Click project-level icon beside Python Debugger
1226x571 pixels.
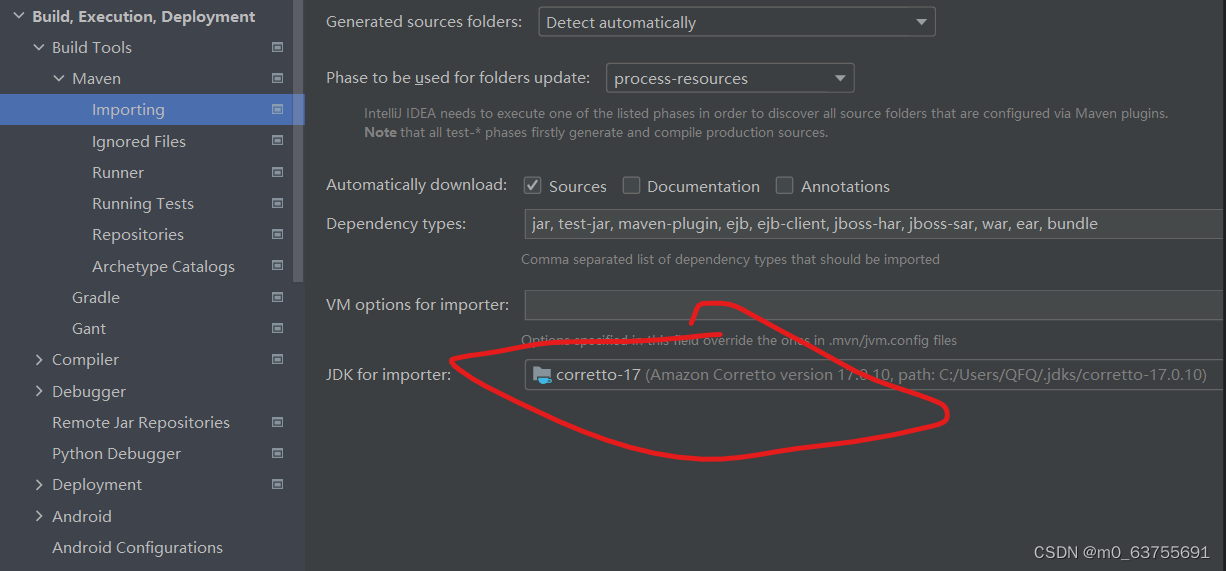click(278, 453)
